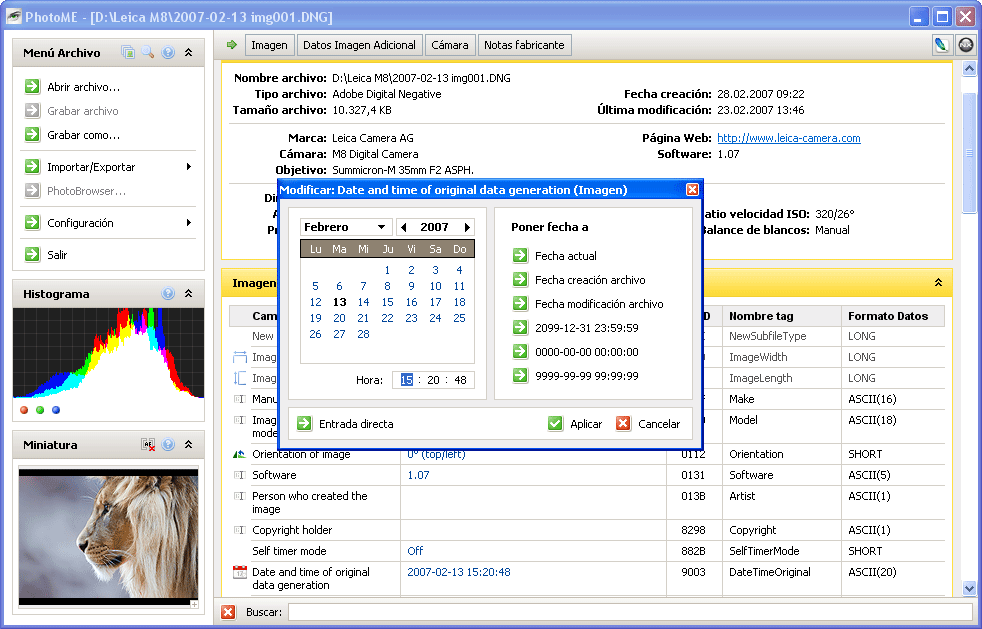Set date to 9999-99-99 99:99:99
This screenshot has height=629, width=982.
576,376
